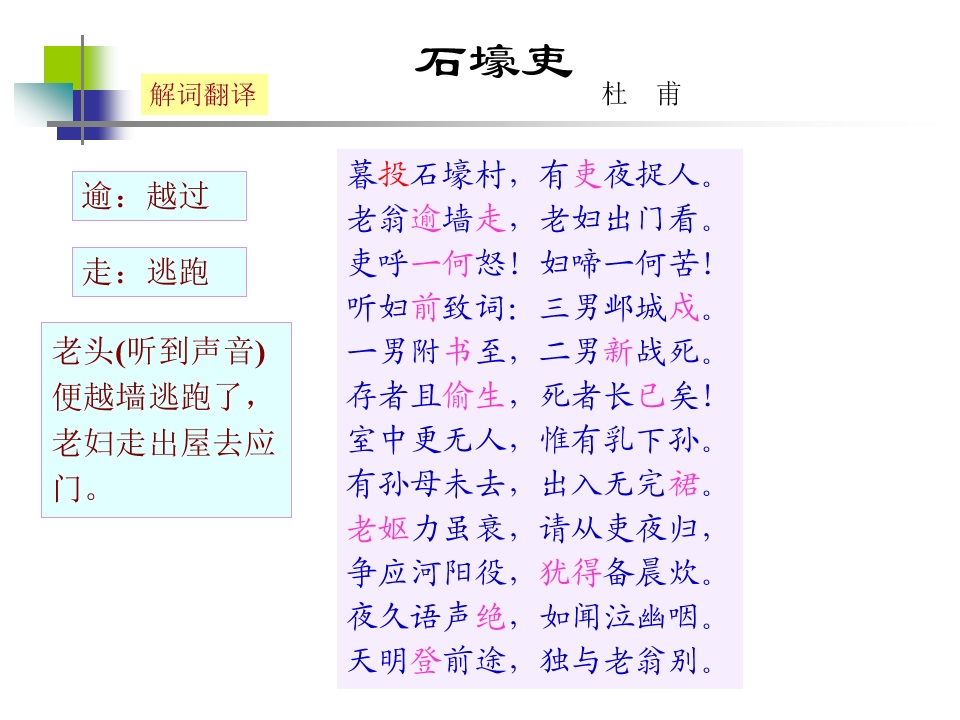Click the poem line 夜久语声绝，如闻泣幽咽

530,617
